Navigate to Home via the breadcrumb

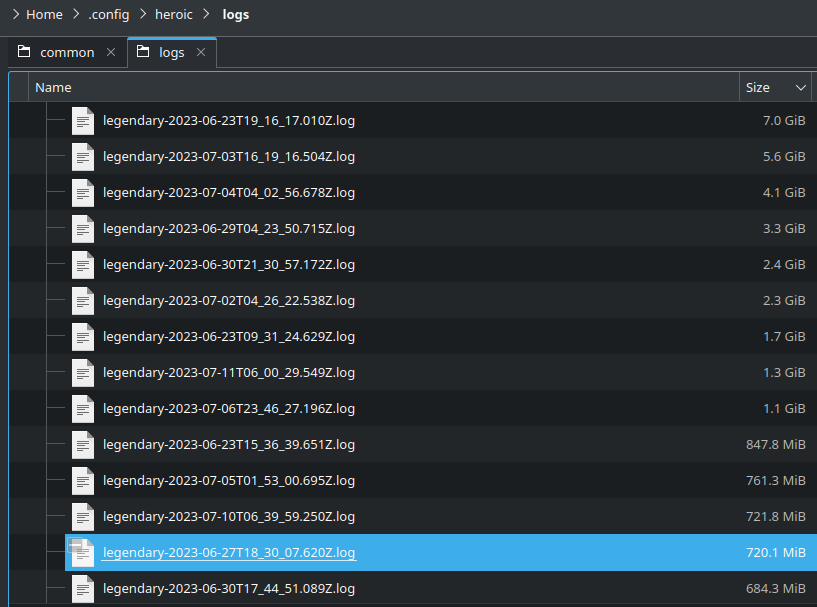[44, 14]
